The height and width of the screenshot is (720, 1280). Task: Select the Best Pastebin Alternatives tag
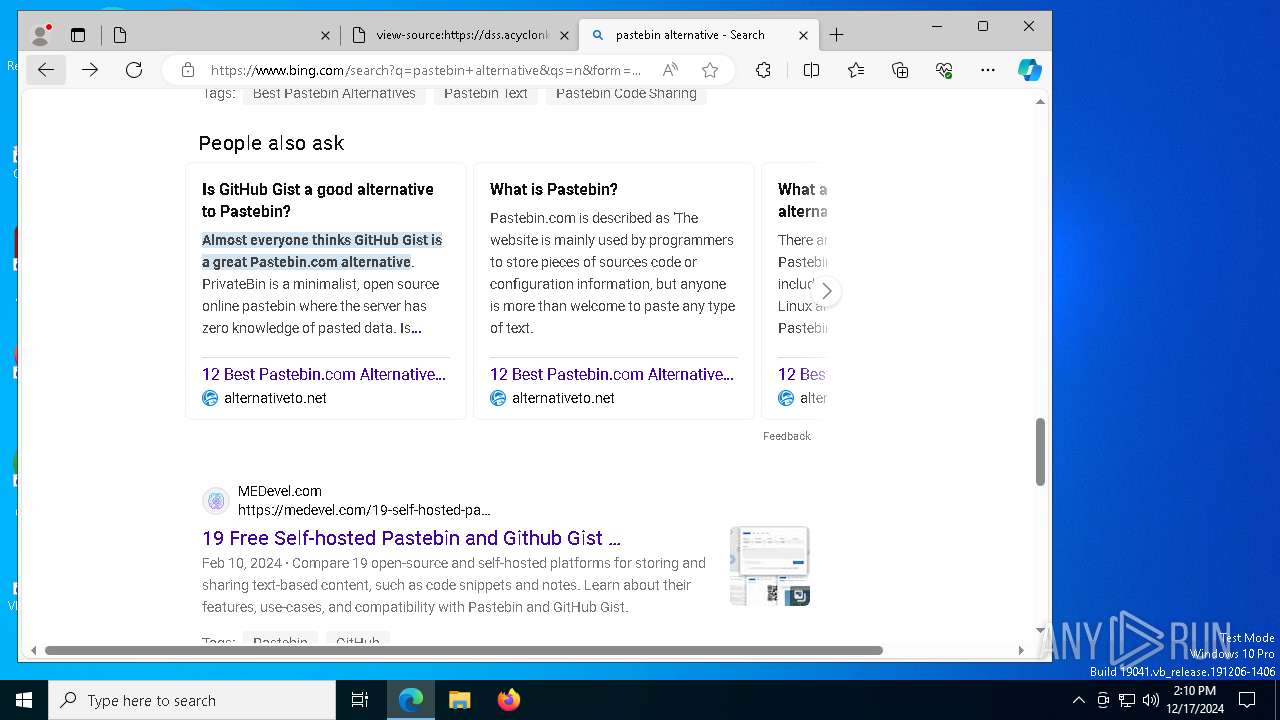point(334,93)
